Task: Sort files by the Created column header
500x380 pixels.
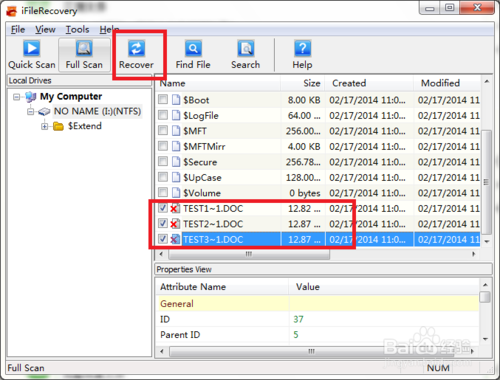Action: point(369,83)
